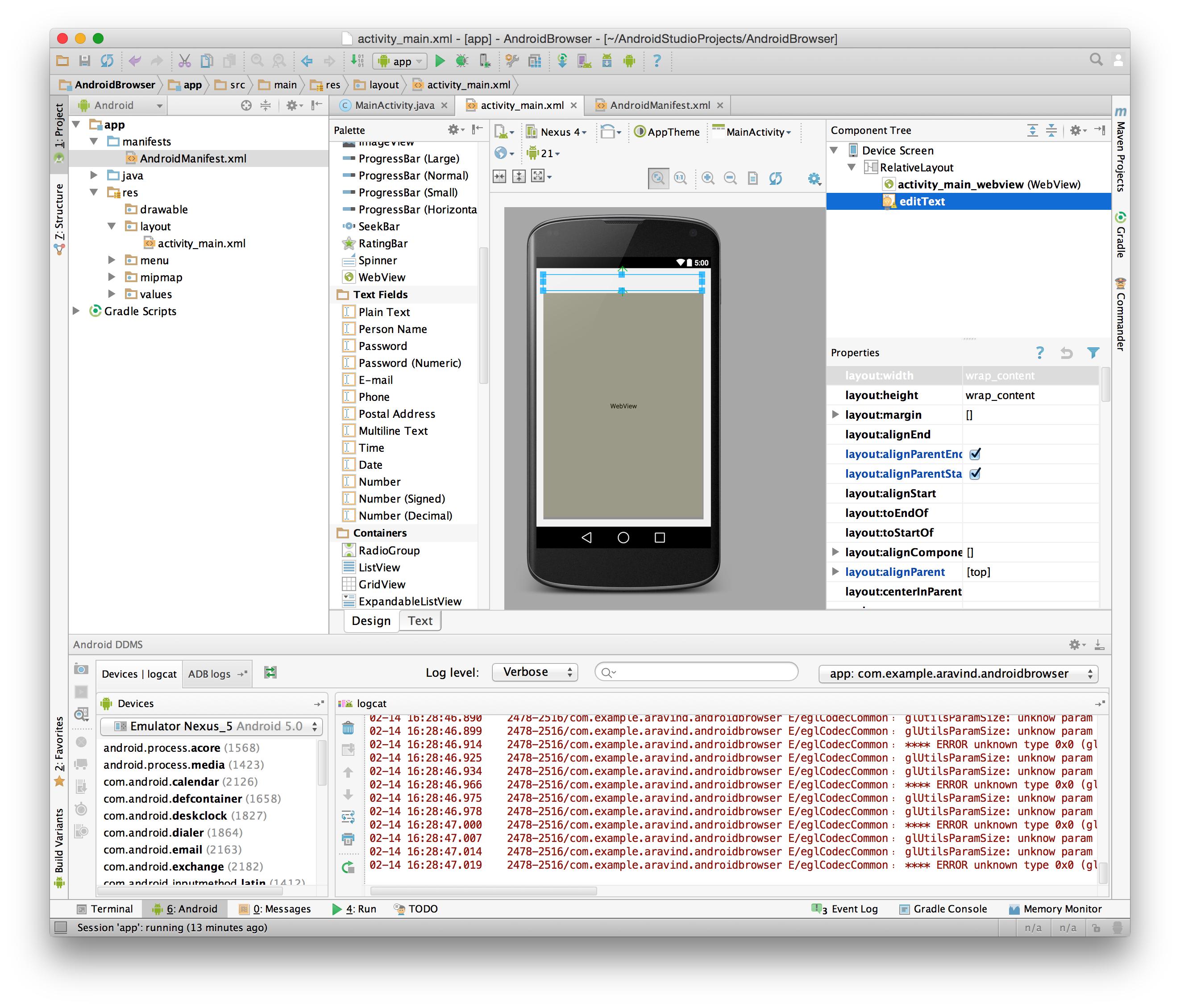Clear logcat with the trash icon
The width and height of the screenshot is (1180, 1008).
click(x=349, y=729)
